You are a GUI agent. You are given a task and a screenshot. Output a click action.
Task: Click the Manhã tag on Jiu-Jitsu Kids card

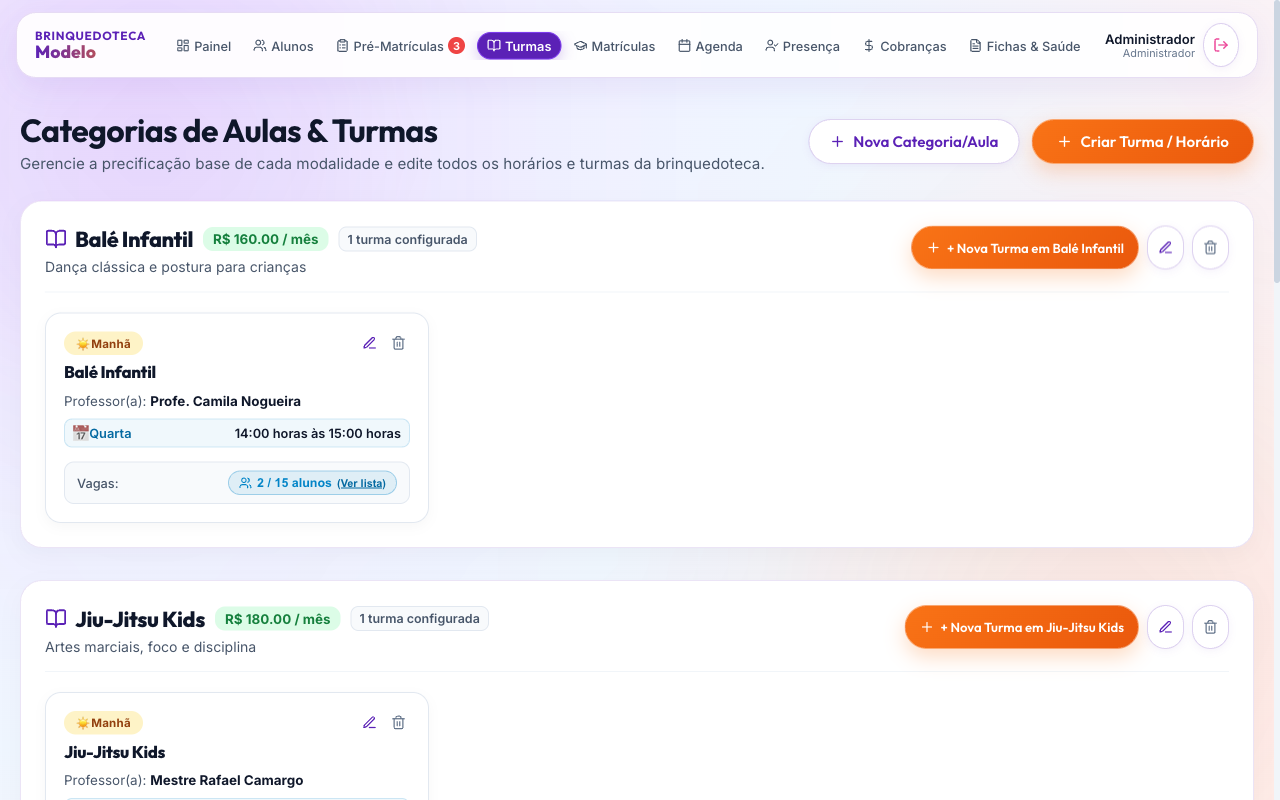pos(103,722)
